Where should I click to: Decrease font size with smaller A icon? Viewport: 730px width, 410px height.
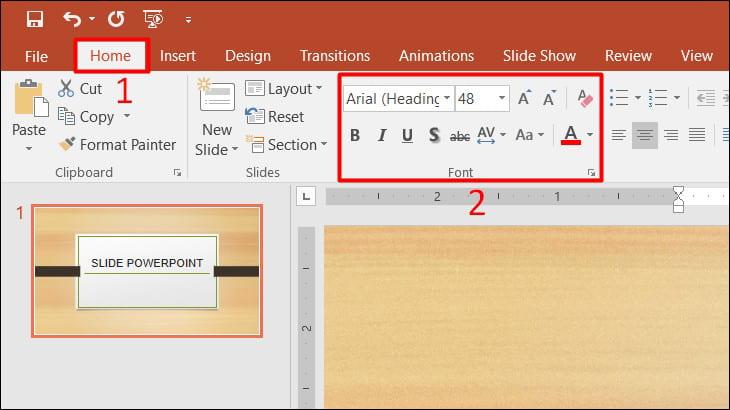tap(549, 98)
